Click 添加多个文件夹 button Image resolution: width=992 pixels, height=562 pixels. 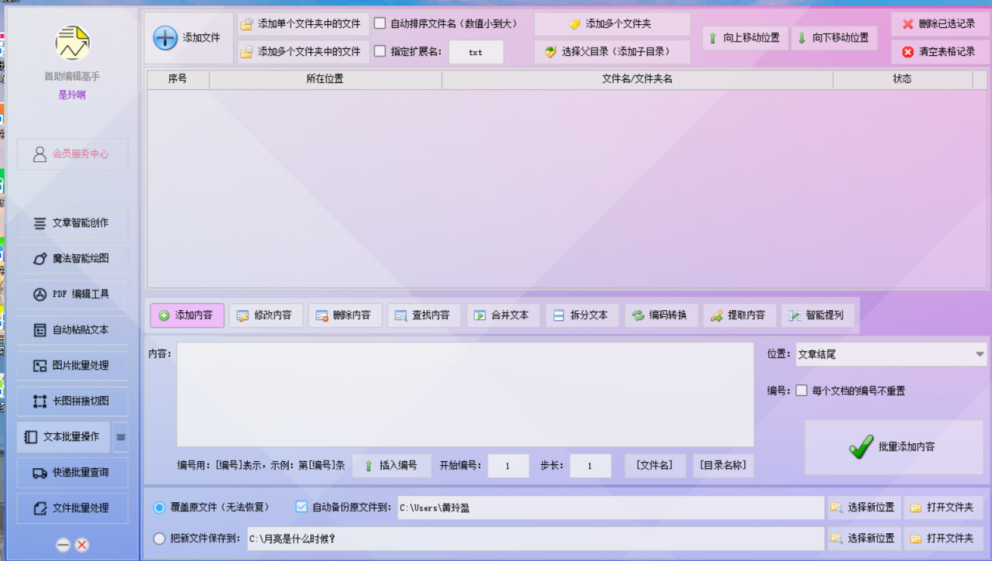(612, 24)
